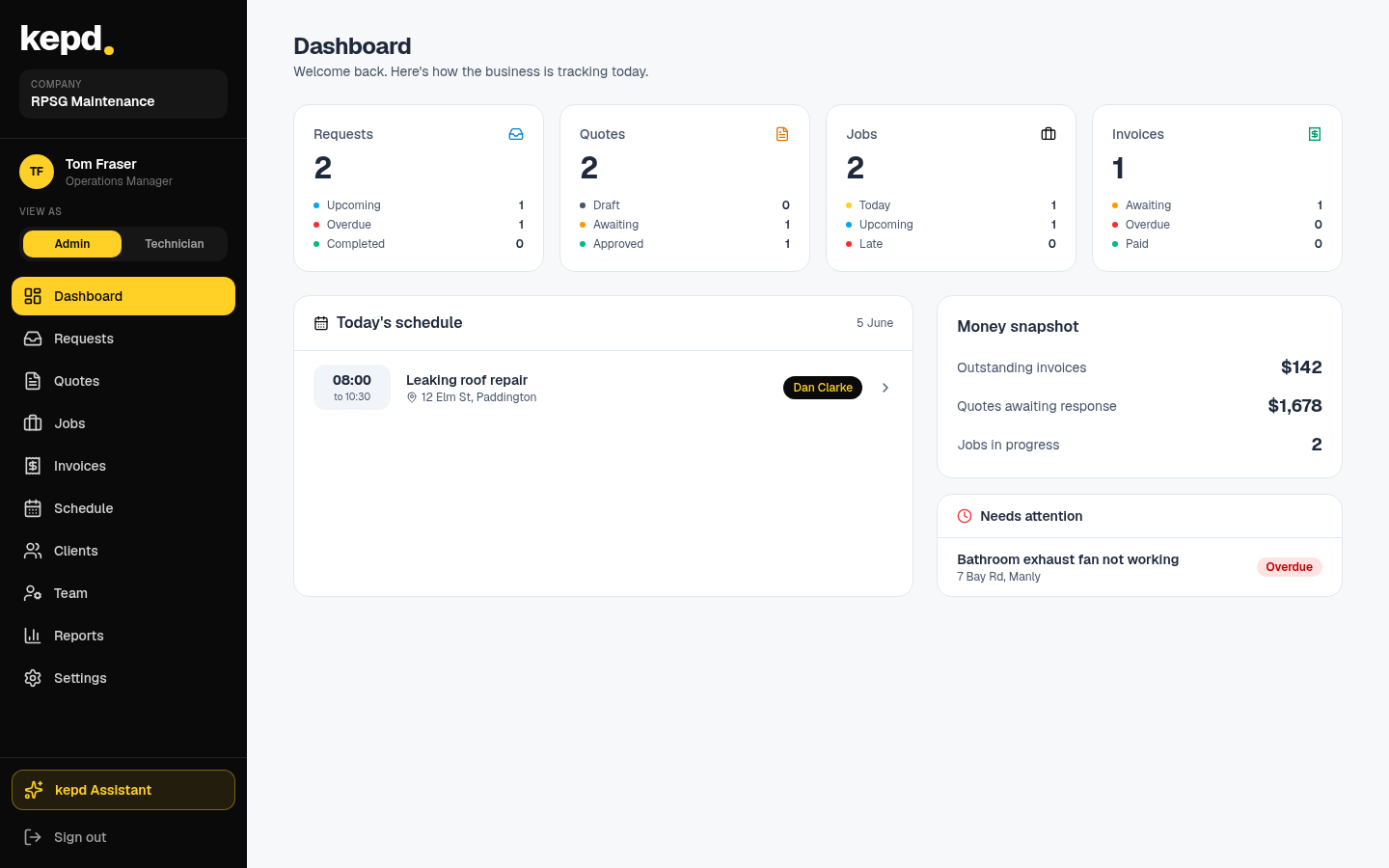Click the Dan Clarke assignee badge
Viewport: 1389px width, 868px height.
coord(823,388)
